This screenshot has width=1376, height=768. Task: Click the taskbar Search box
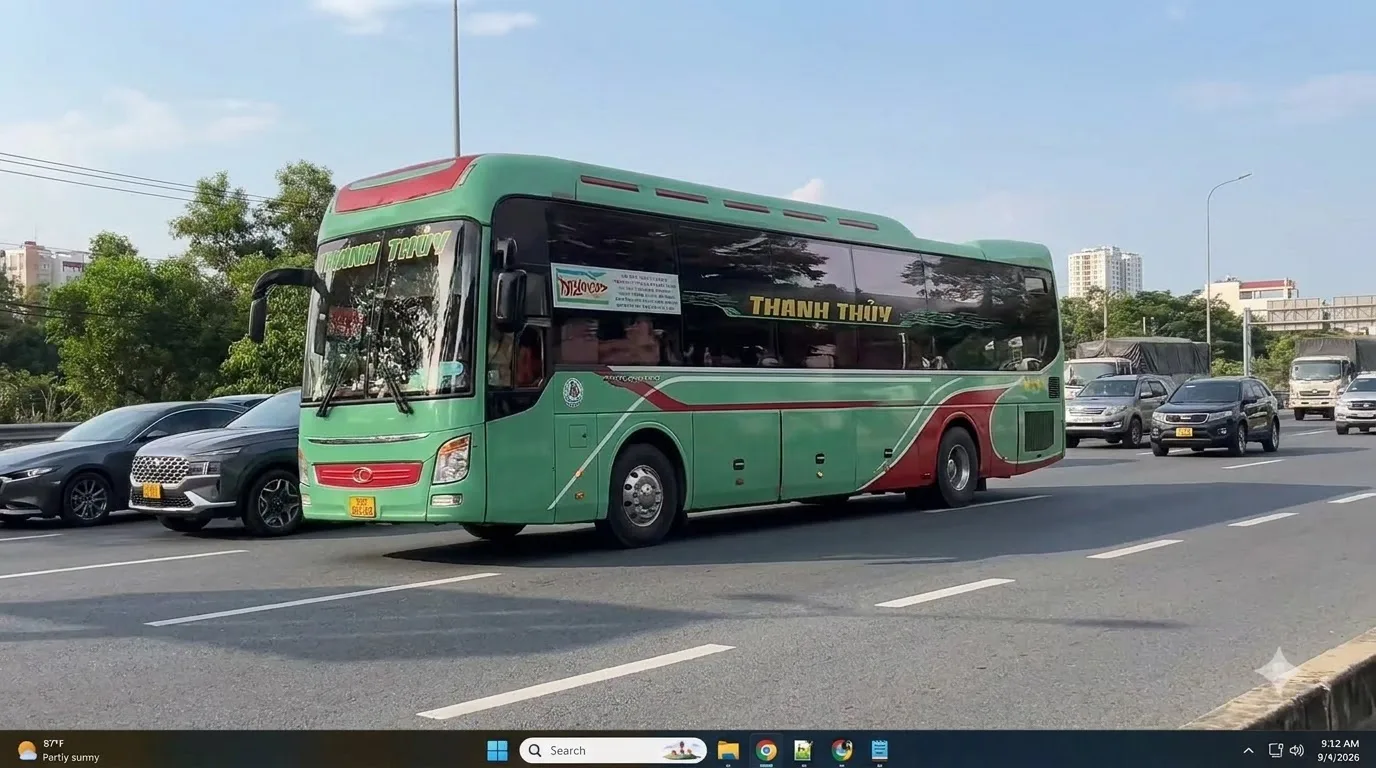click(x=613, y=750)
